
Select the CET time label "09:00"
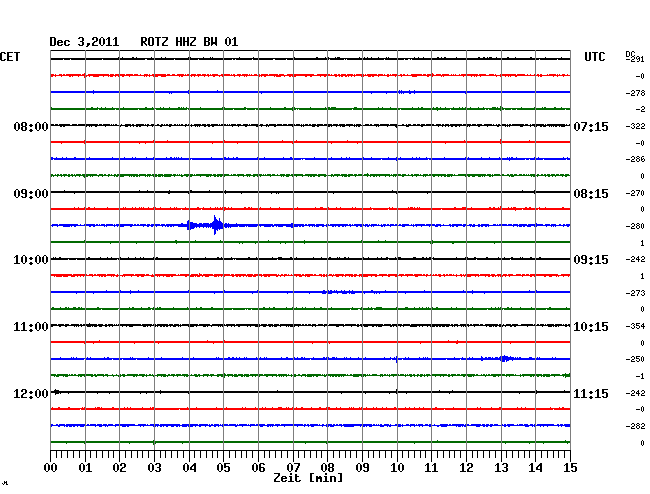coord(31,194)
